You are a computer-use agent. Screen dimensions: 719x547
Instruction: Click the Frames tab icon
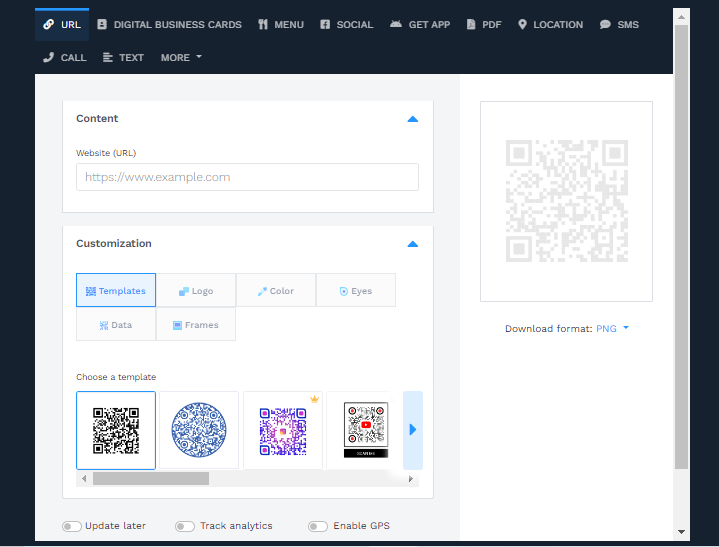click(x=177, y=325)
